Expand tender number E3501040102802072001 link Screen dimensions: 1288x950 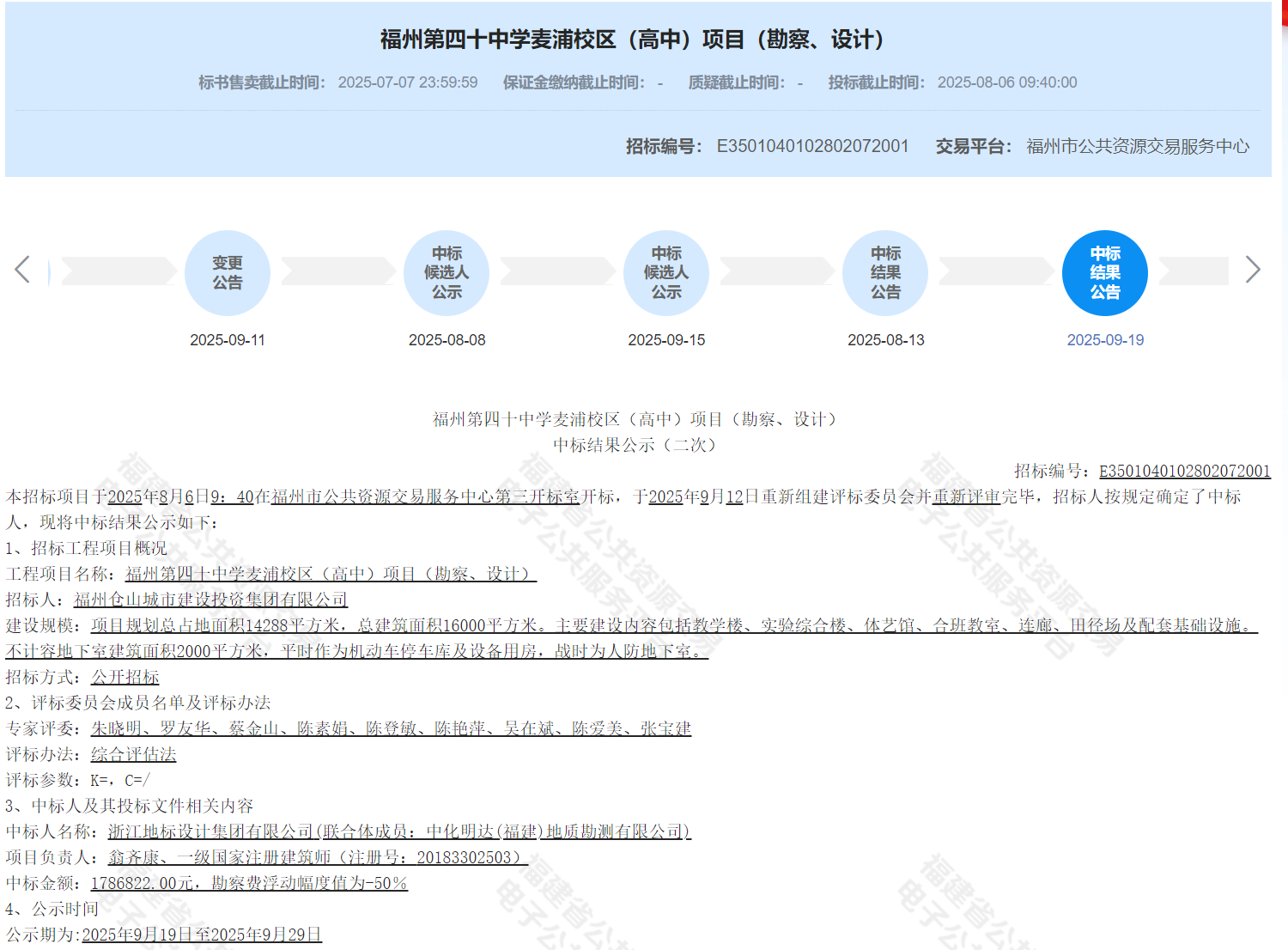point(1185,471)
